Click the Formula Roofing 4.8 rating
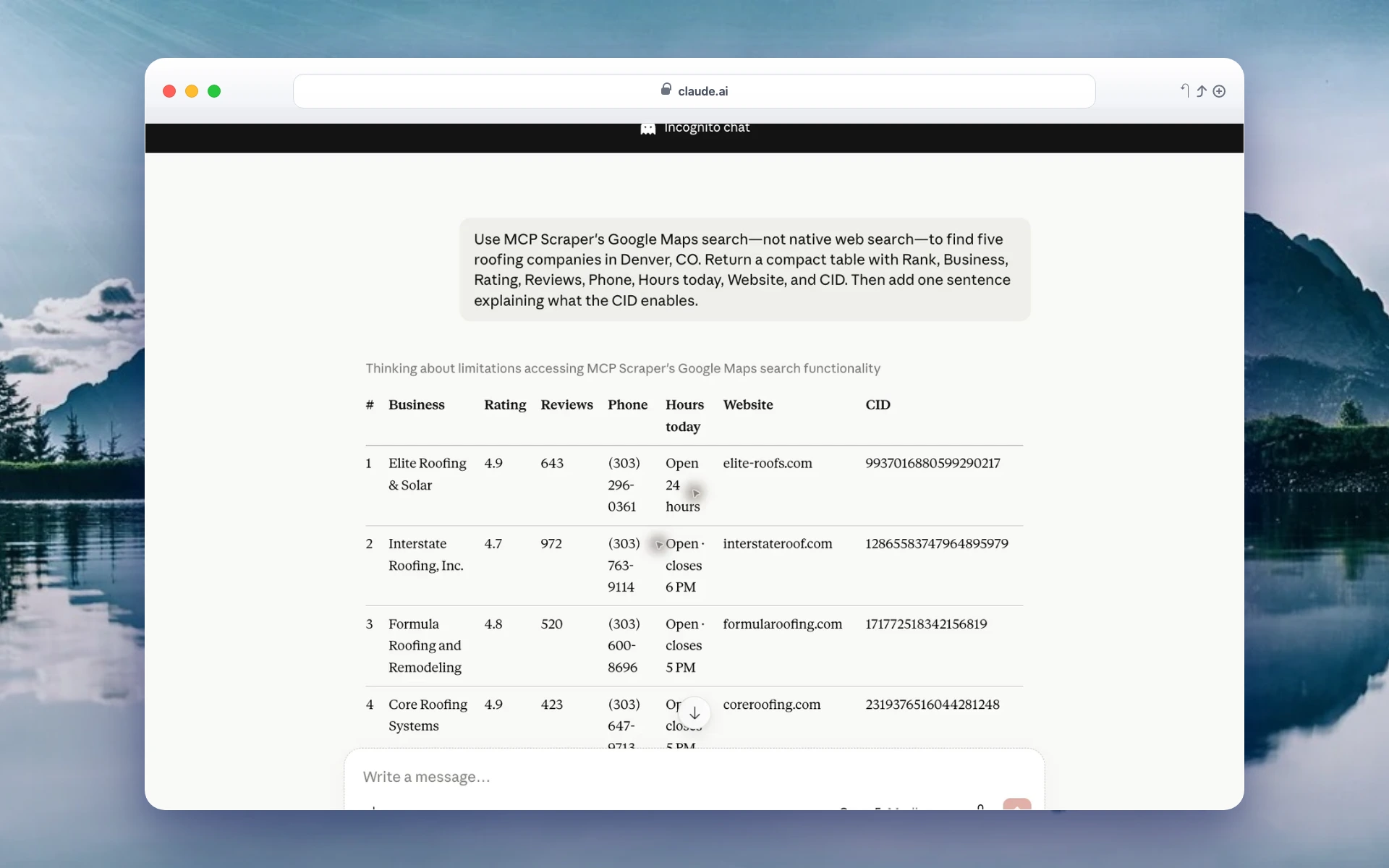Image resolution: width=1389 pixels, height=868 pixels. 493,624
